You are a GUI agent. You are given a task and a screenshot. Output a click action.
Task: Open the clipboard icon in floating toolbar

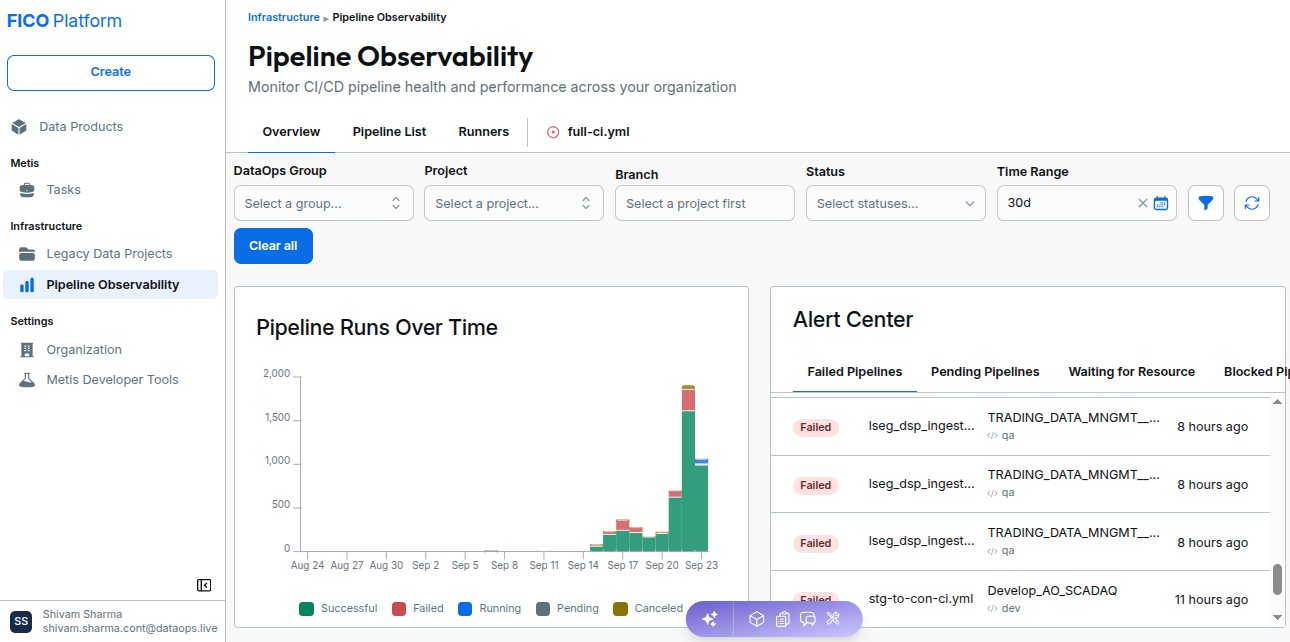pyautogui.click(x=782, y=619)
